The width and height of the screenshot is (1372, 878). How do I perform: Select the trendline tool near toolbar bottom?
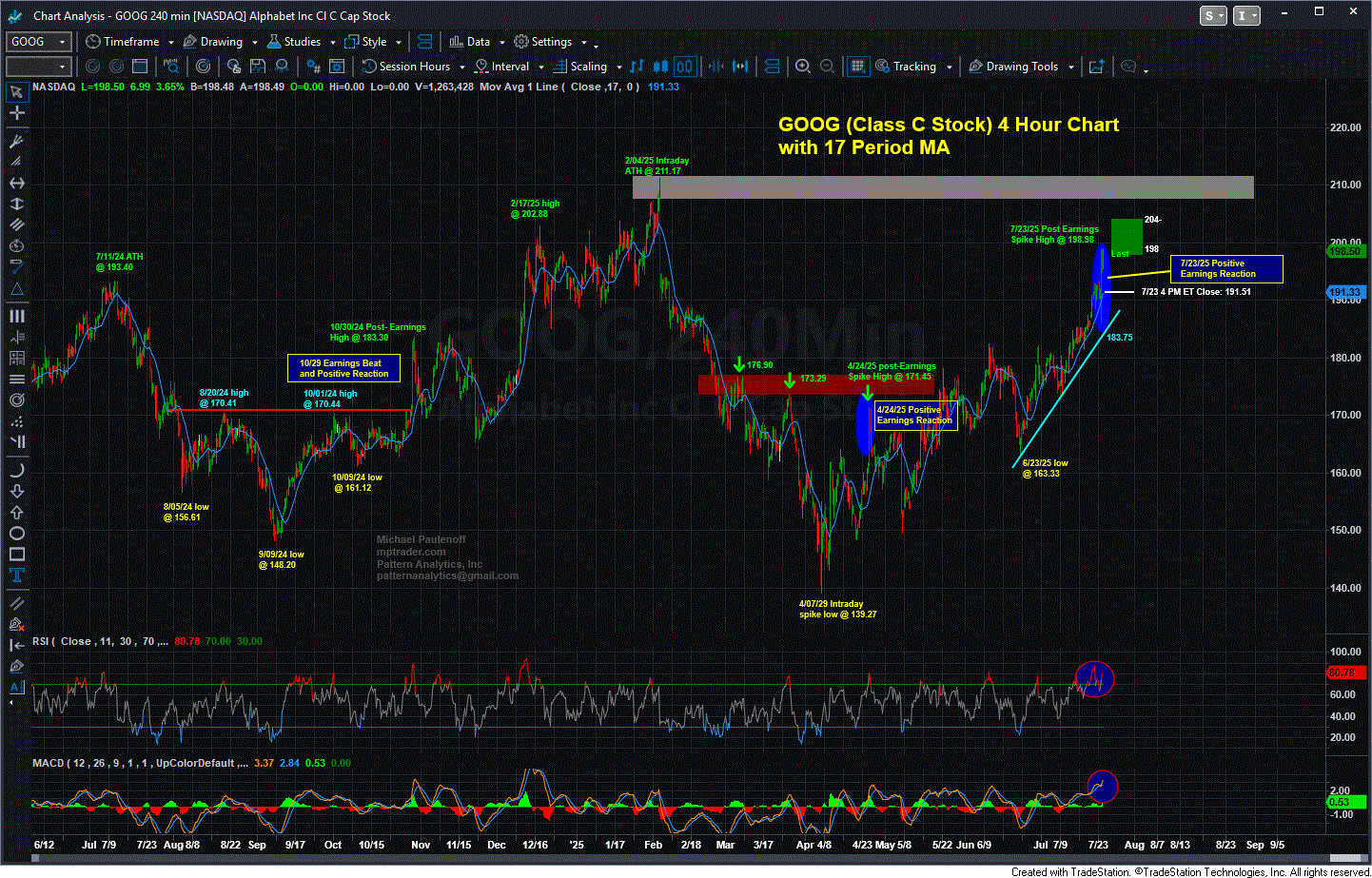coord(16,603)
